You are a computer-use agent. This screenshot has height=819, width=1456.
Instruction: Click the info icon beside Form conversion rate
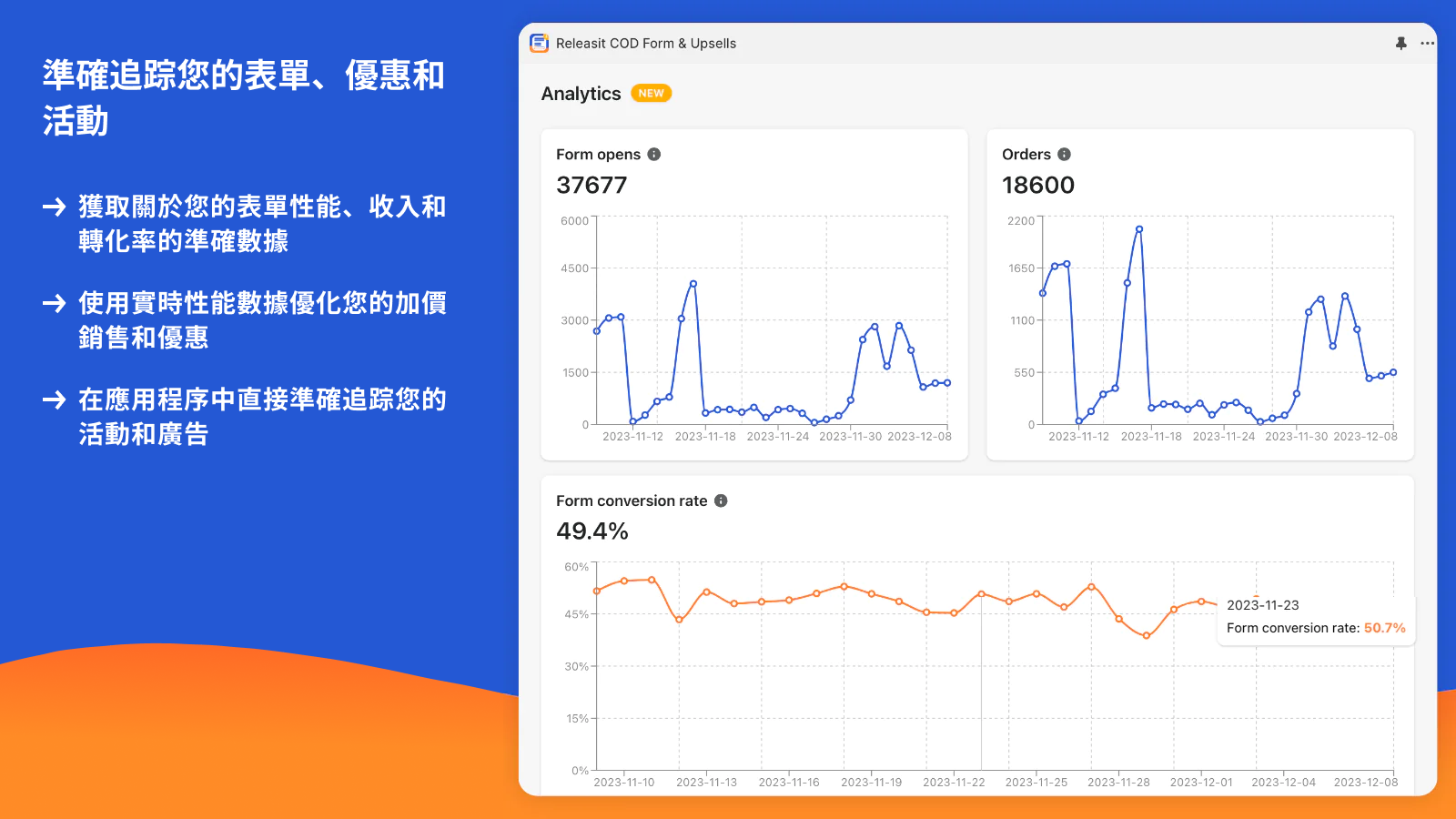coord(721,500)
